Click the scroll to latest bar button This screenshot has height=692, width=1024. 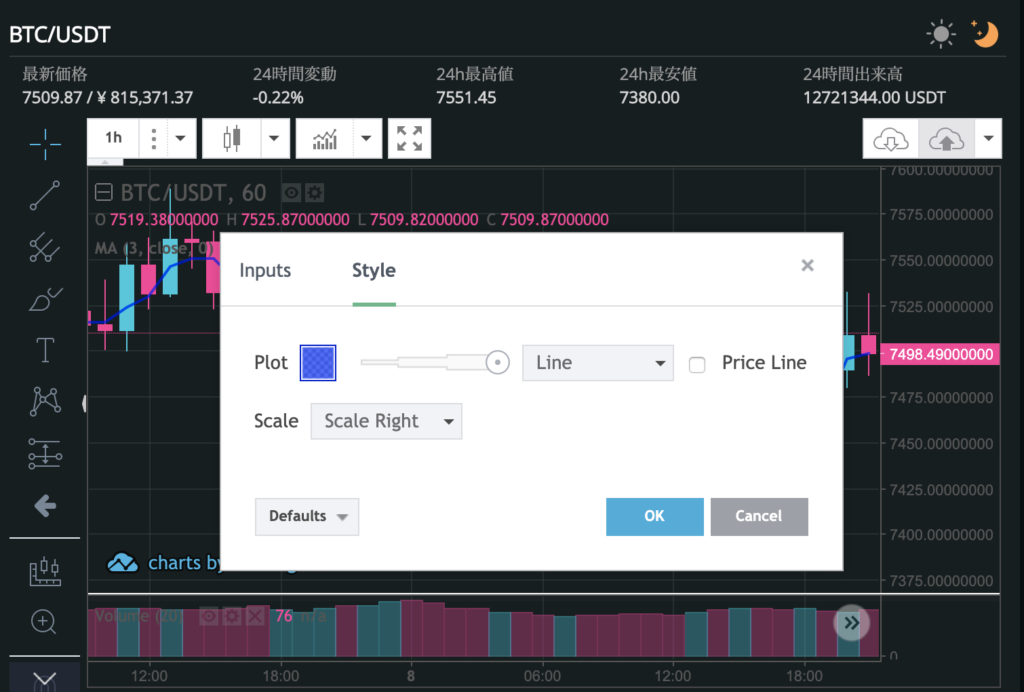(852, 623)
